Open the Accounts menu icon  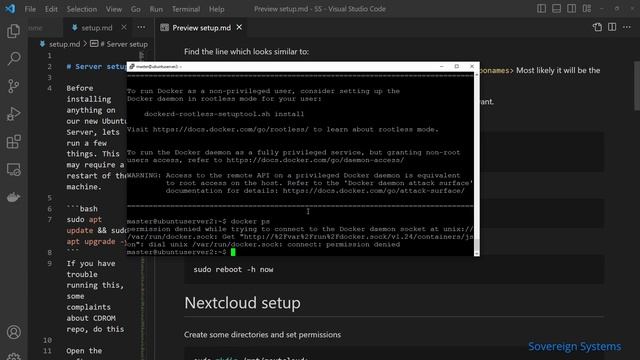[x=13, y=332]
